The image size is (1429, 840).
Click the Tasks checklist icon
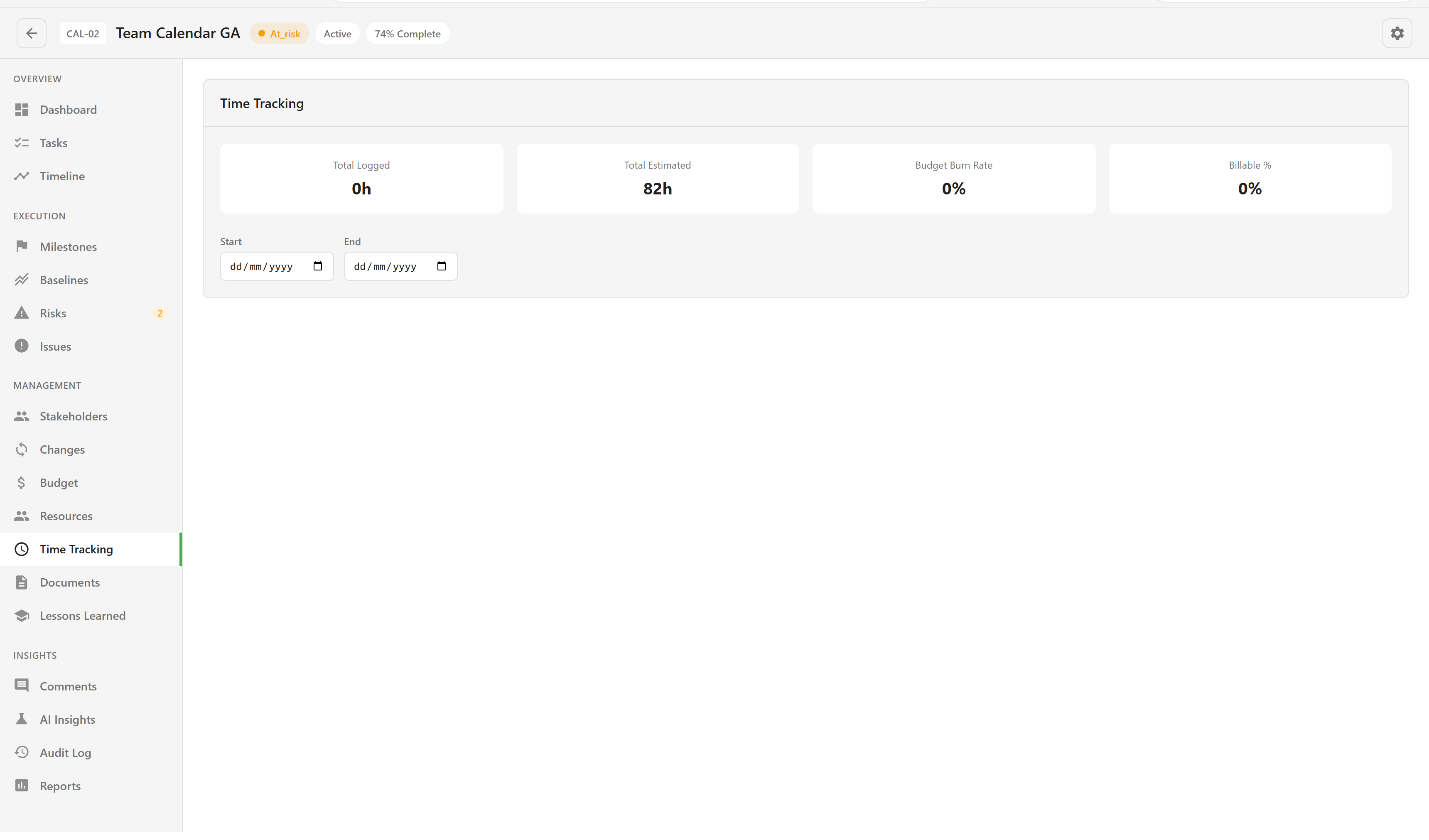click(x=22, y=143)
